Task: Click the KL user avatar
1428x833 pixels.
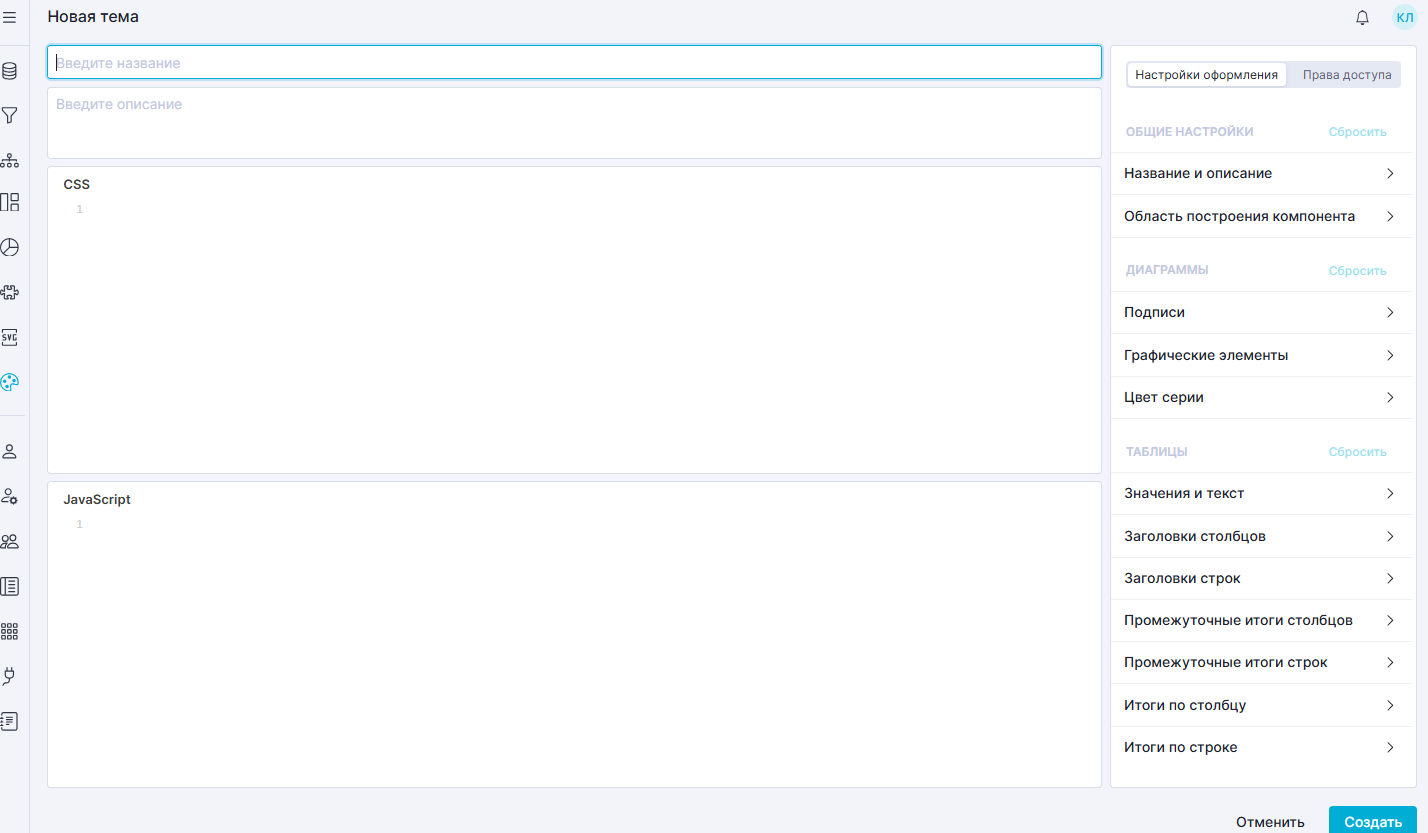Action: (1405, 17)
